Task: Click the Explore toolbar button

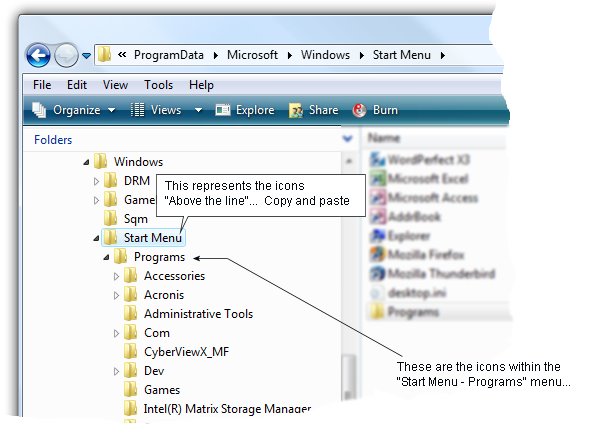Action: point(245,110)
